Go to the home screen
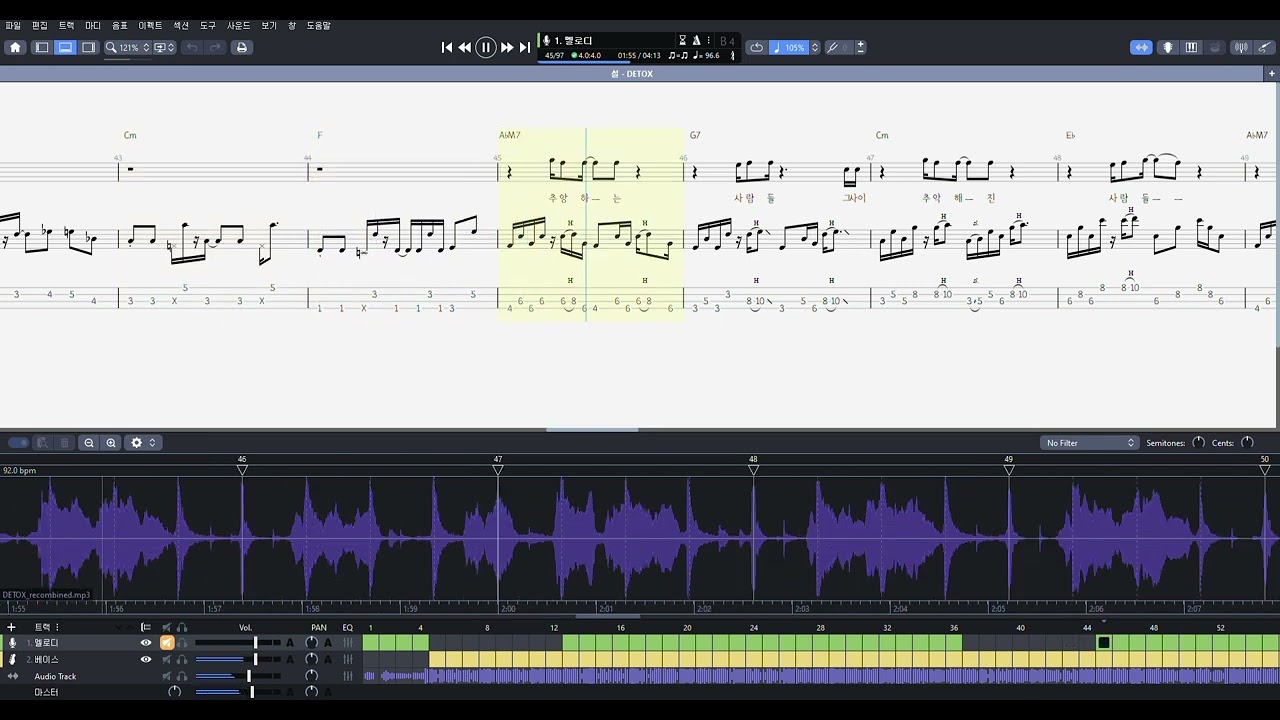Screen dimensions: 1280x720 click(15, 47)
